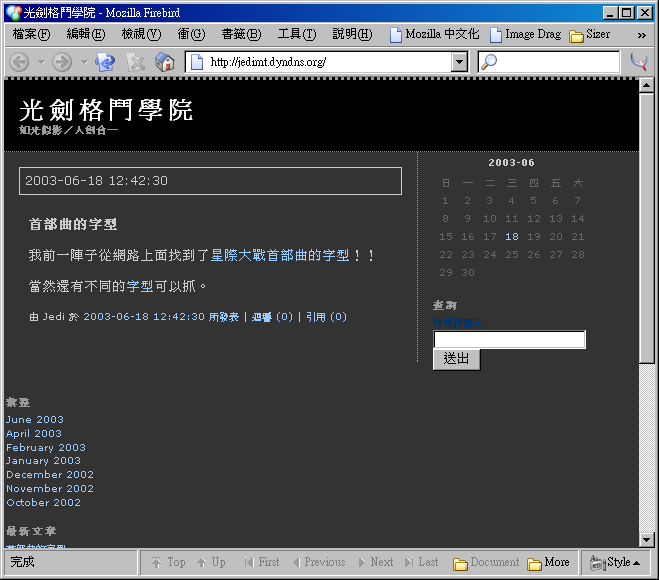The height and width of the screenshot is (580, 659).
Task: Click the address bar URL field
Action: (328, 62)
